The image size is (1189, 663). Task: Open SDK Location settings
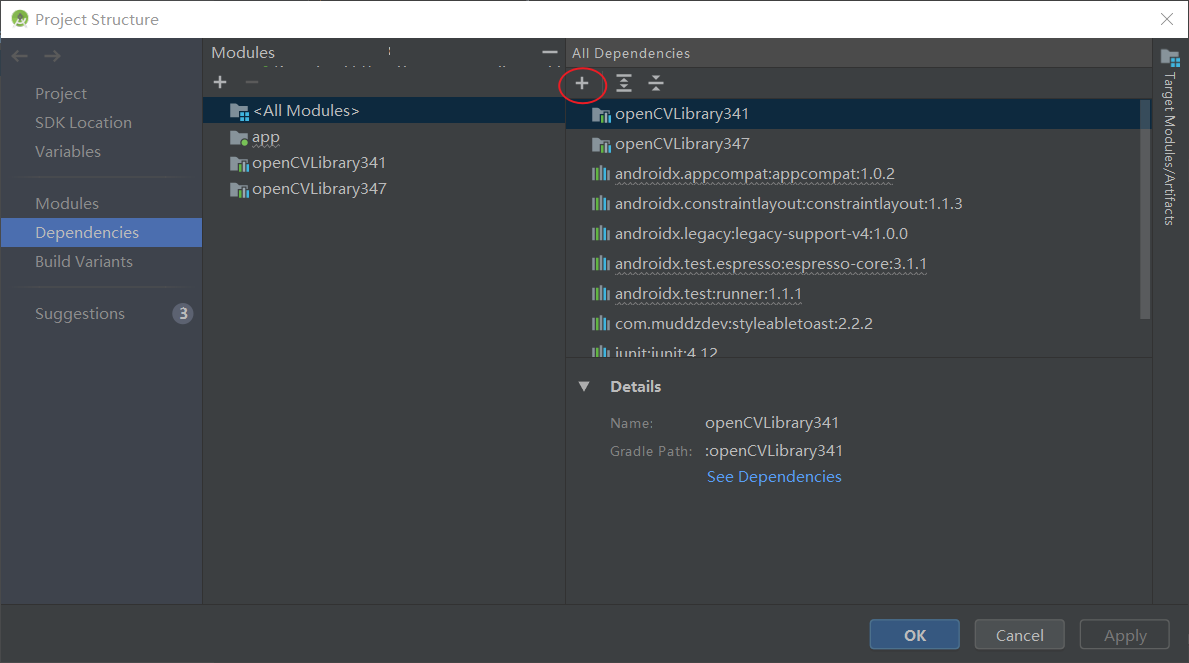(x=83, y=122)
